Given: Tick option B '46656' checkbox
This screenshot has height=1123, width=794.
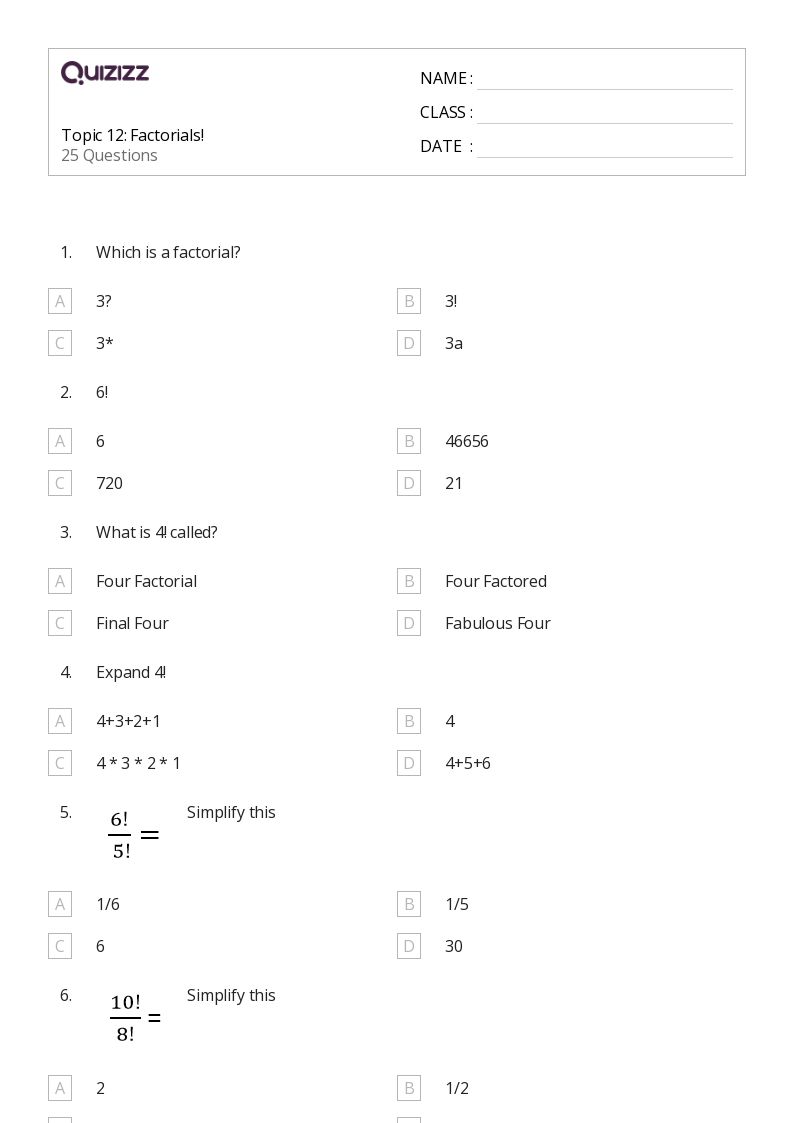Looking at the screenshot, I should (x=409, y=441).
